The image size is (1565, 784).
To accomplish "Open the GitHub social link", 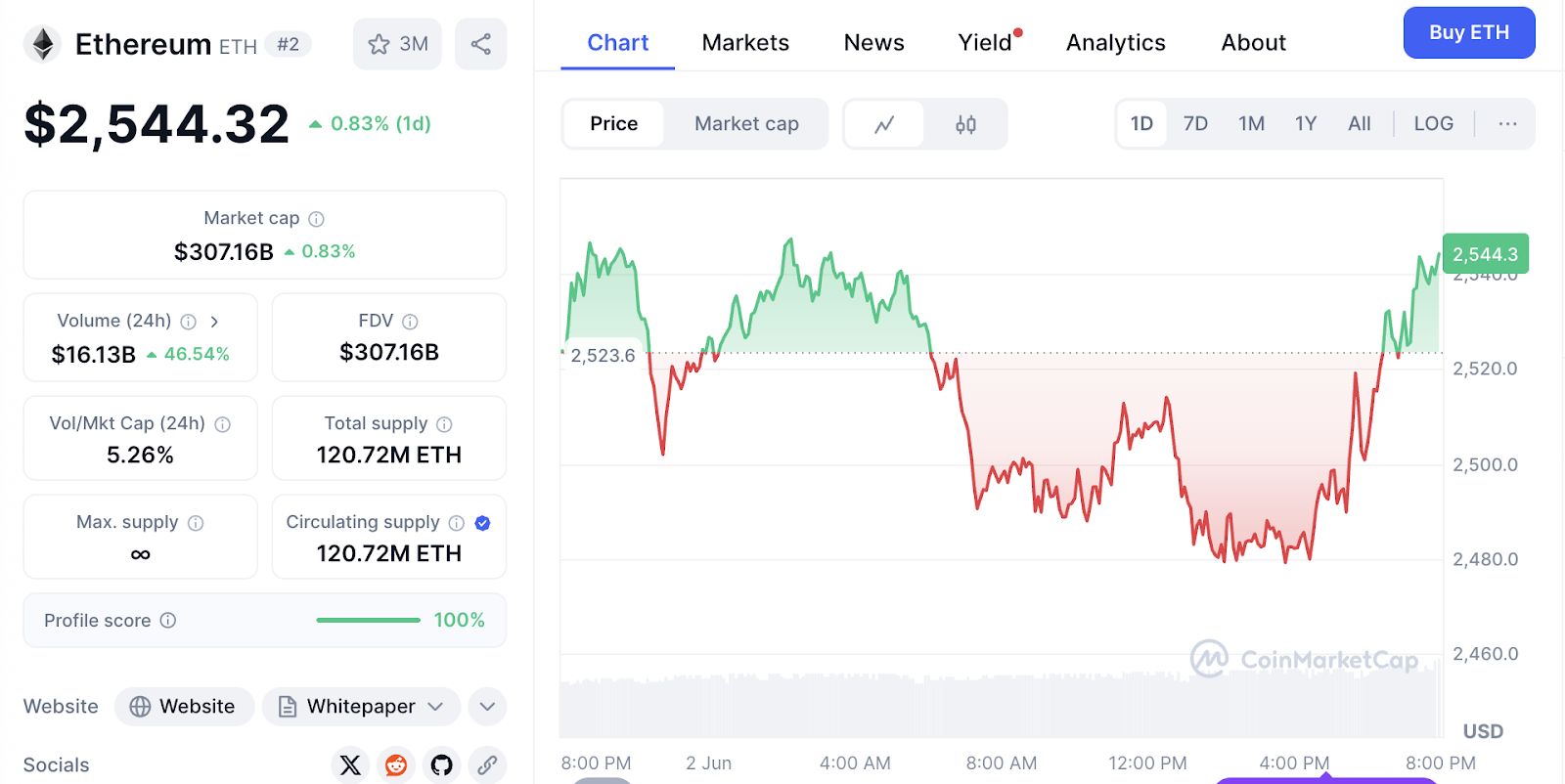I will pyautogui.click(x=442, y=764).
